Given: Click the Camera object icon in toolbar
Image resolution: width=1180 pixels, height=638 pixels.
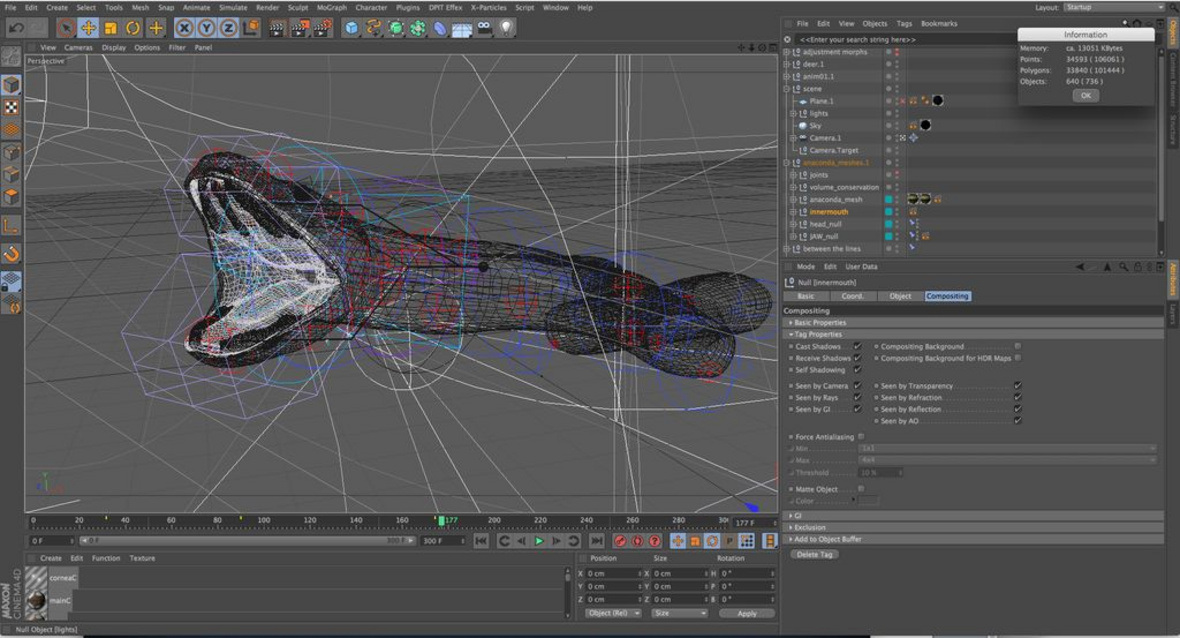Looking at the screenshot, I should (485, 28).
